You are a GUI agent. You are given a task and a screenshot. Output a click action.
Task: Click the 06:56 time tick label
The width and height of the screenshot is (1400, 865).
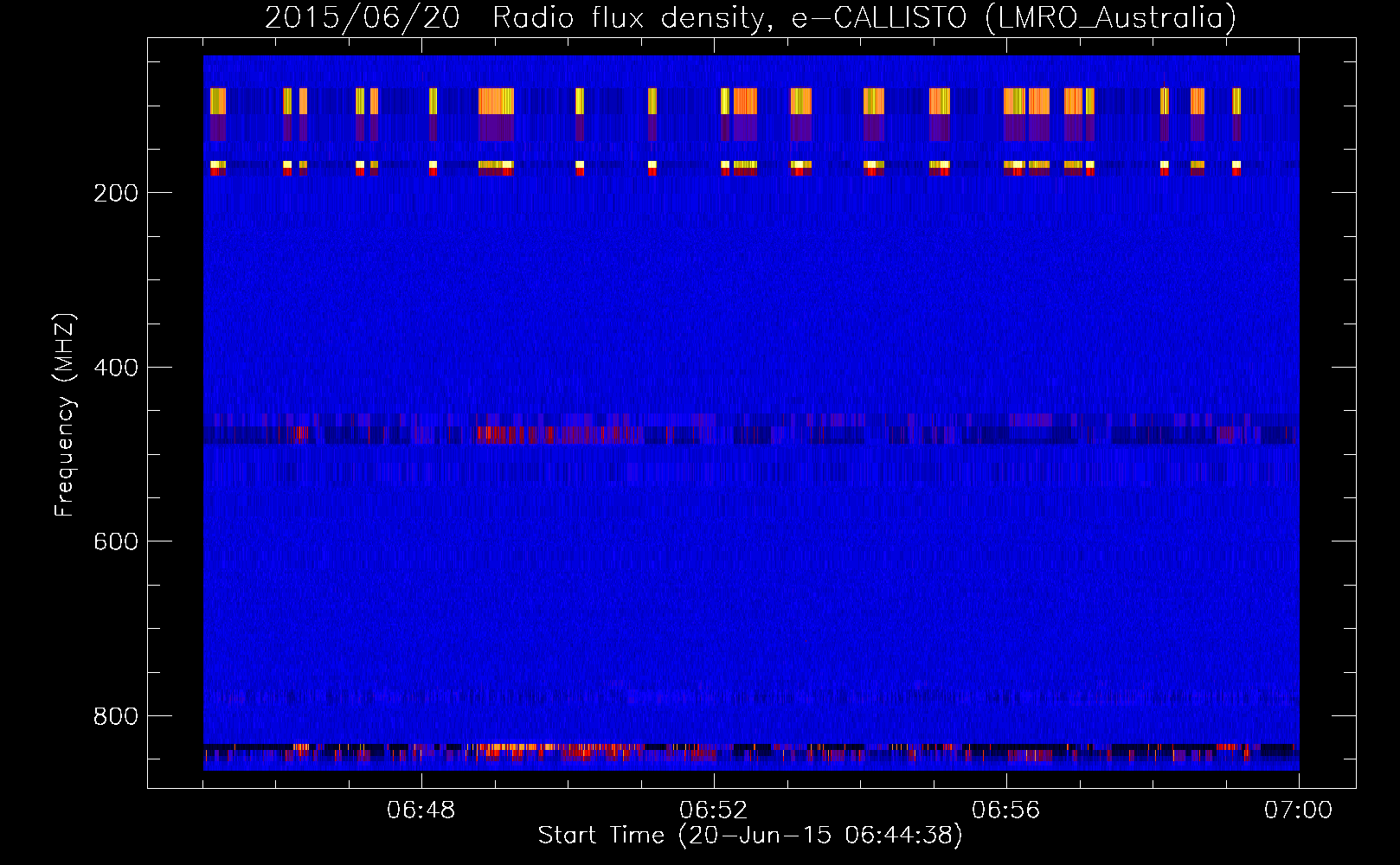(x=1006, y=811)
